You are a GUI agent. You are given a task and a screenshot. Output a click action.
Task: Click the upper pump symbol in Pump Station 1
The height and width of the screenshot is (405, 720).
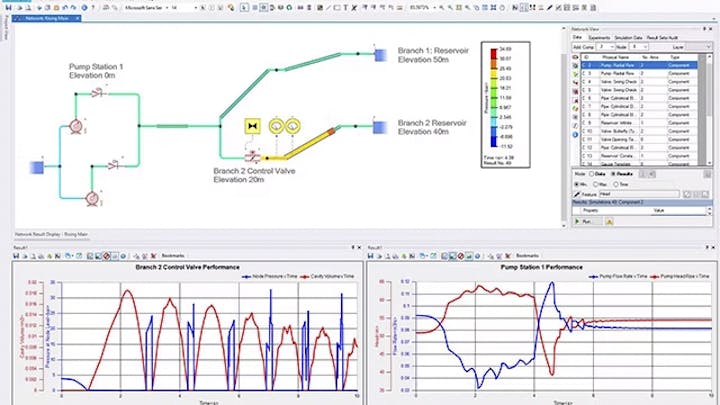coord(76,126)
